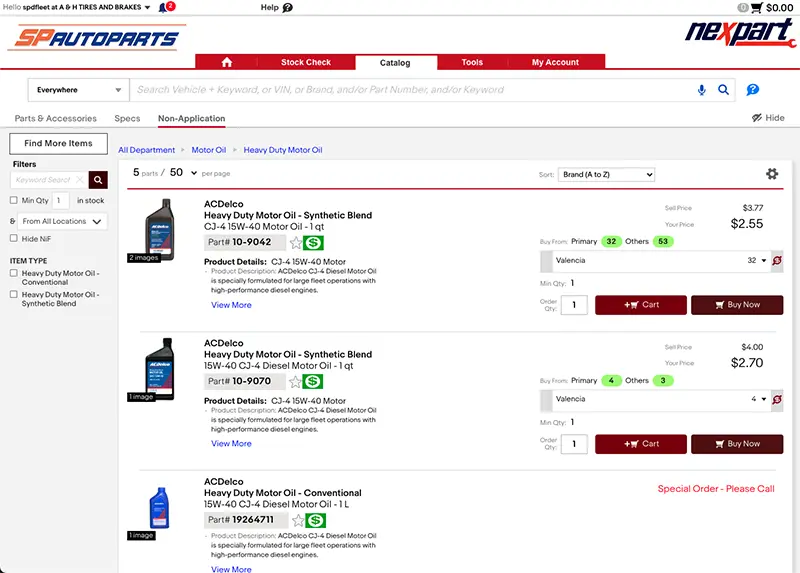Switch to the Stock Check tab
Screen dimensions: 800x573
(306, 62)
